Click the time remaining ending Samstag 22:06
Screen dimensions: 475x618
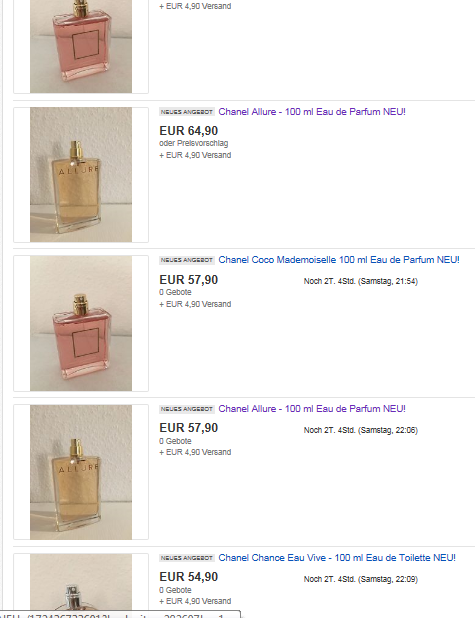coord(361,430)
